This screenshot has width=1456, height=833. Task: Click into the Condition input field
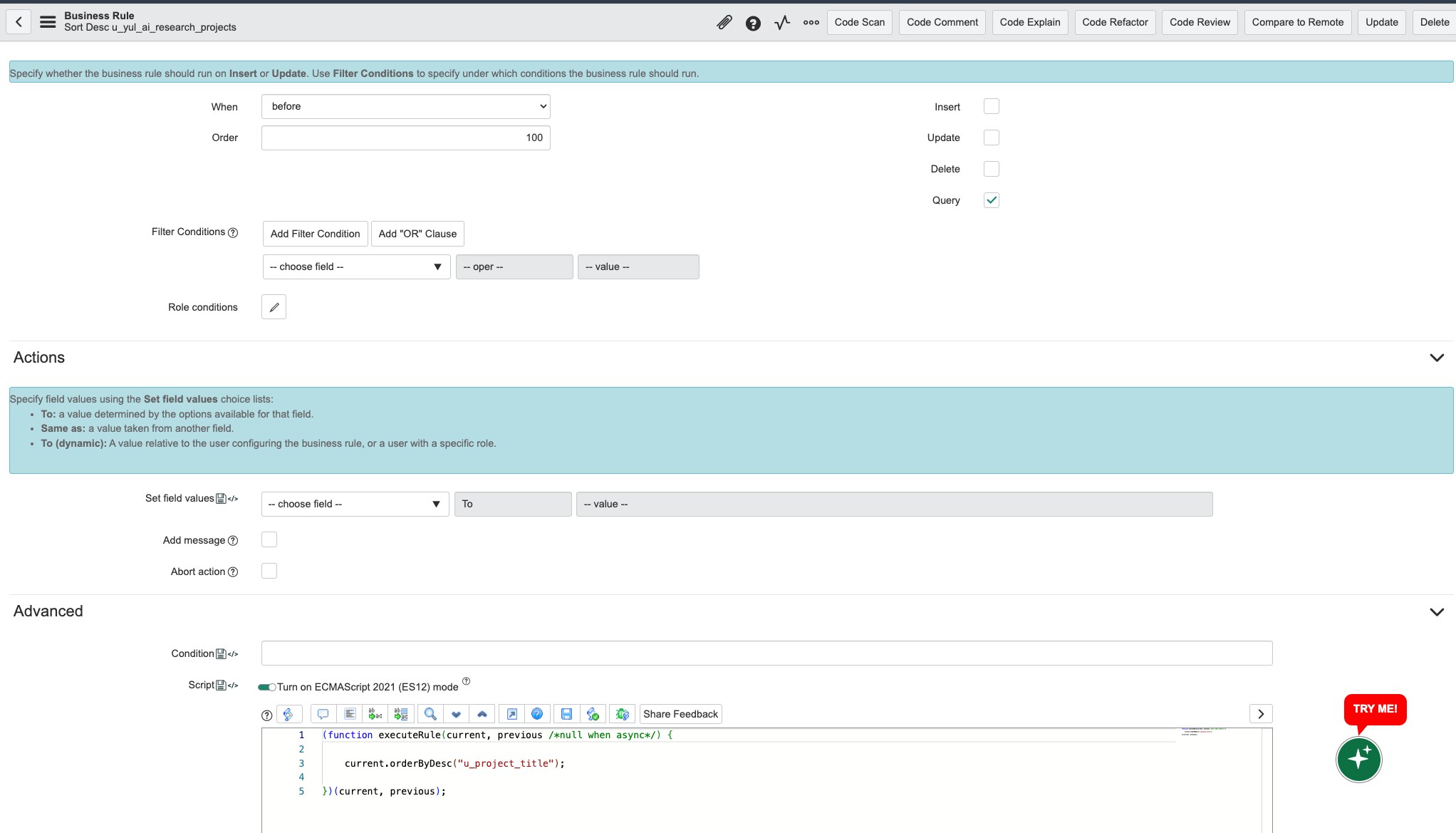point(766,653)
